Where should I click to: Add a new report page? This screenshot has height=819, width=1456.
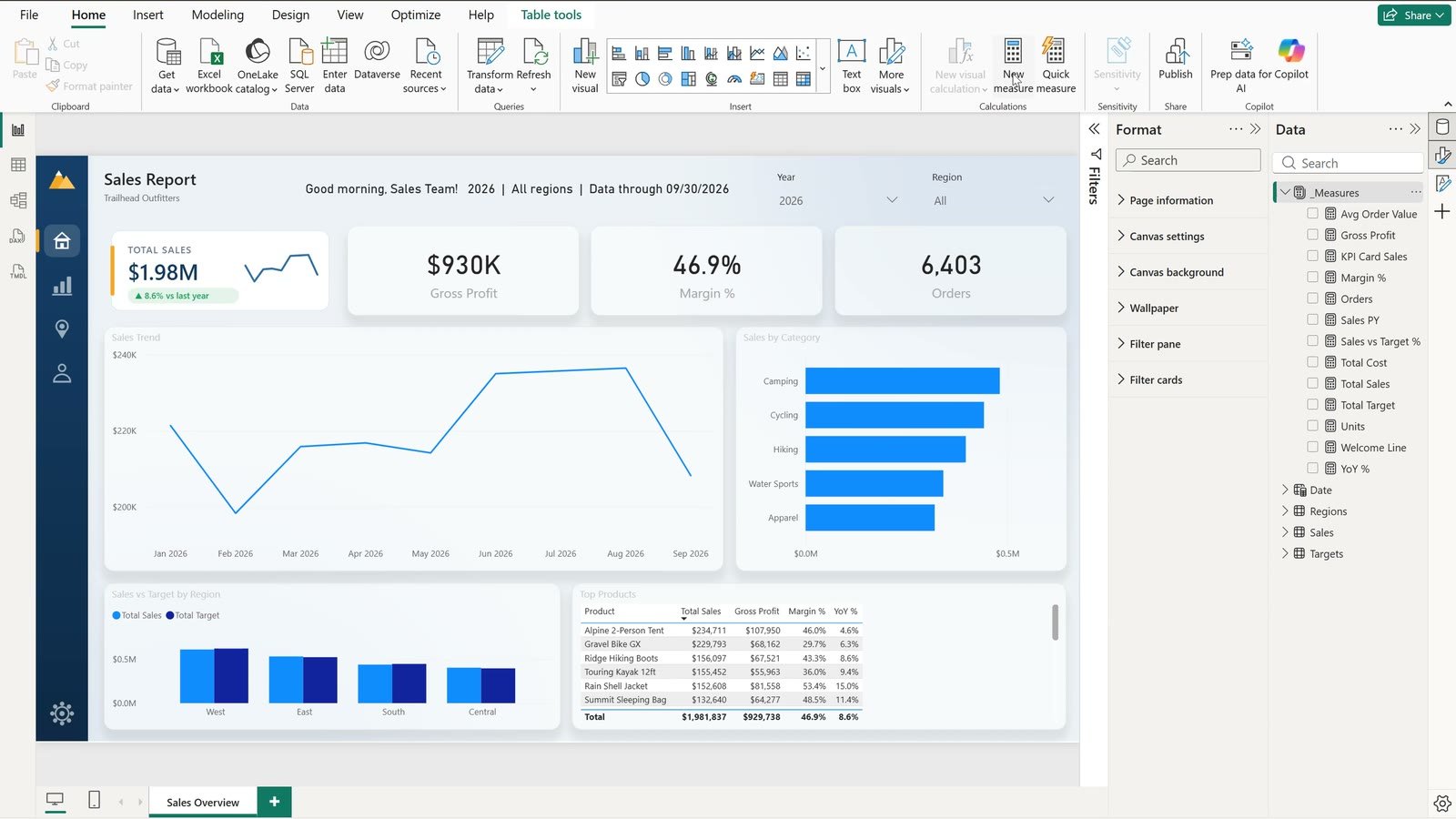pos(274,802)
